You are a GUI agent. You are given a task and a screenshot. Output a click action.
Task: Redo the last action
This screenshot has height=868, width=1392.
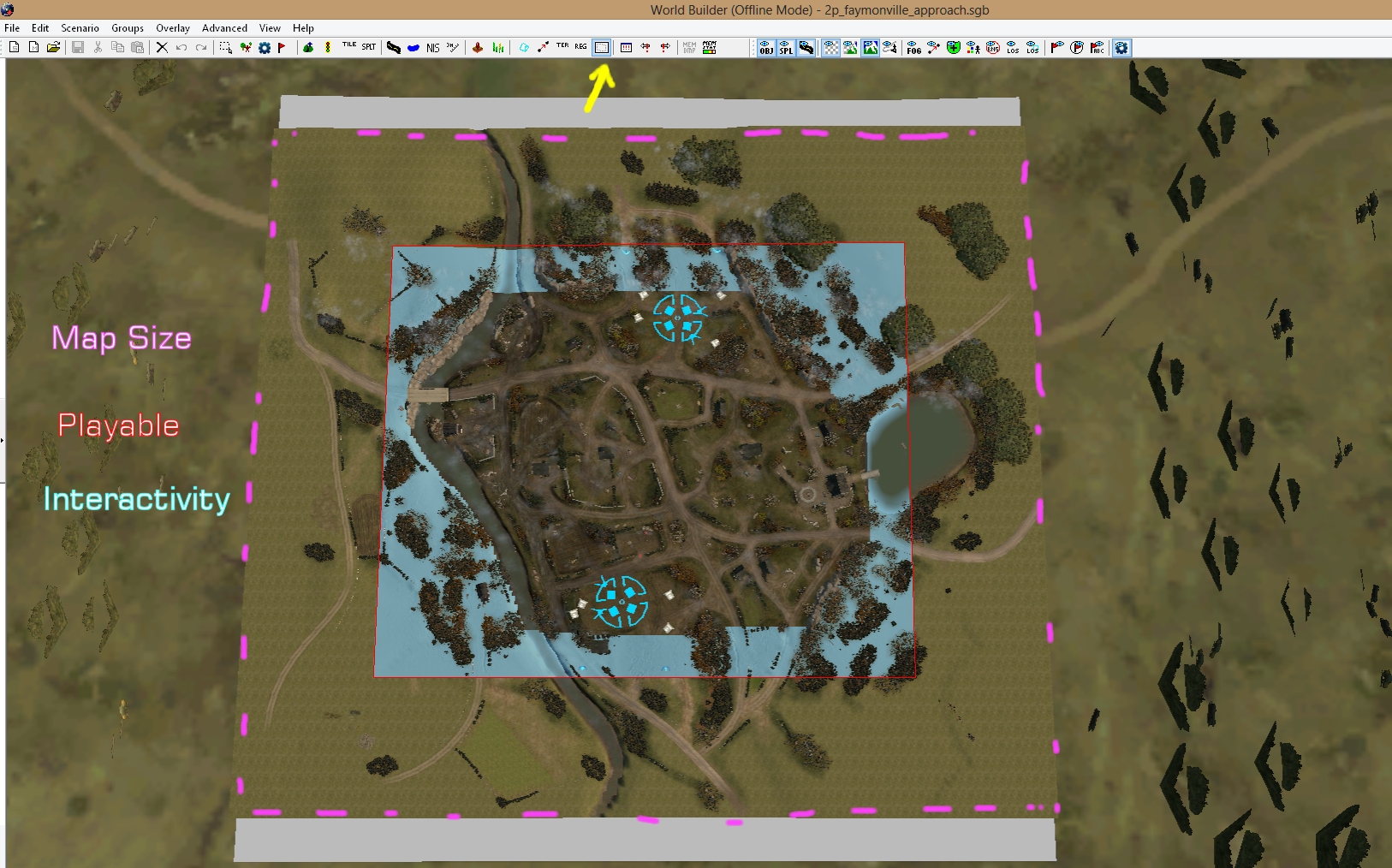coord(201,47)
